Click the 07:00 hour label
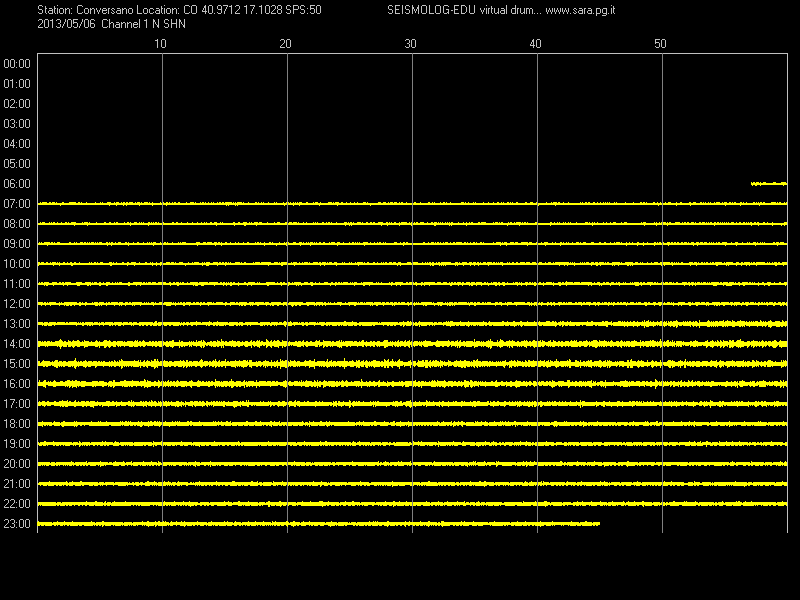This screenshot has height=600, width=800. click(17, 204)
